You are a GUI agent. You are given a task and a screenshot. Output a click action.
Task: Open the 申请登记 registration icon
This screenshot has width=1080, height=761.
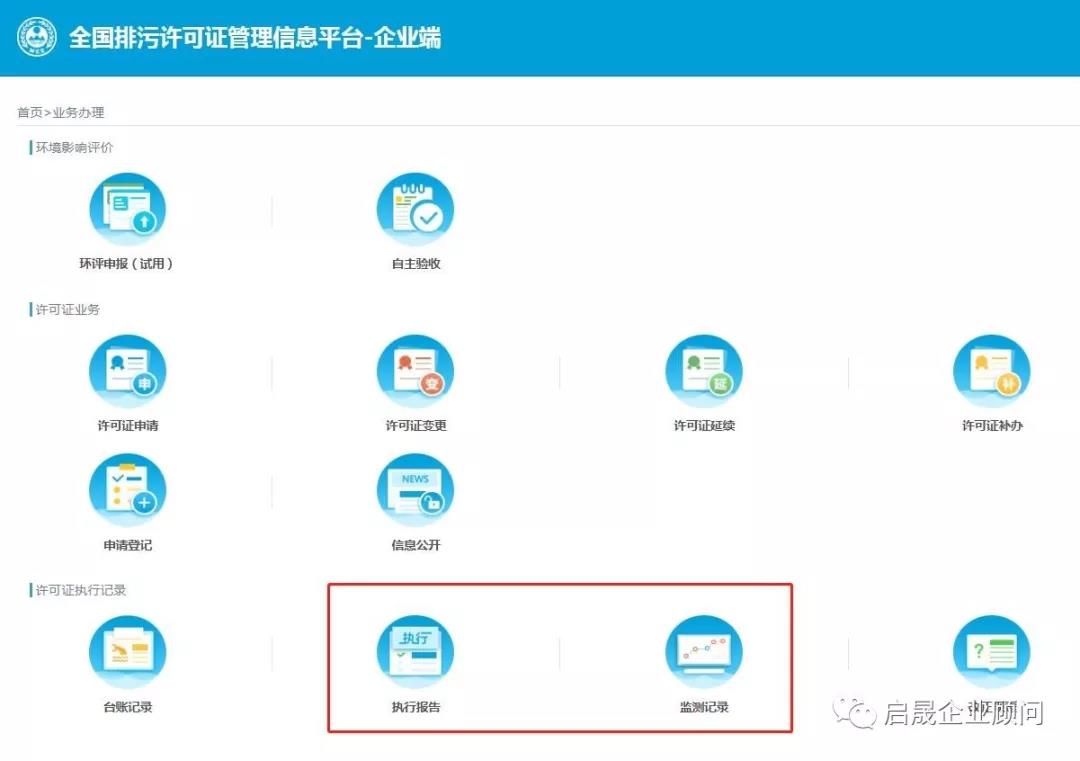pyautogui.click(x=128, y=488)
